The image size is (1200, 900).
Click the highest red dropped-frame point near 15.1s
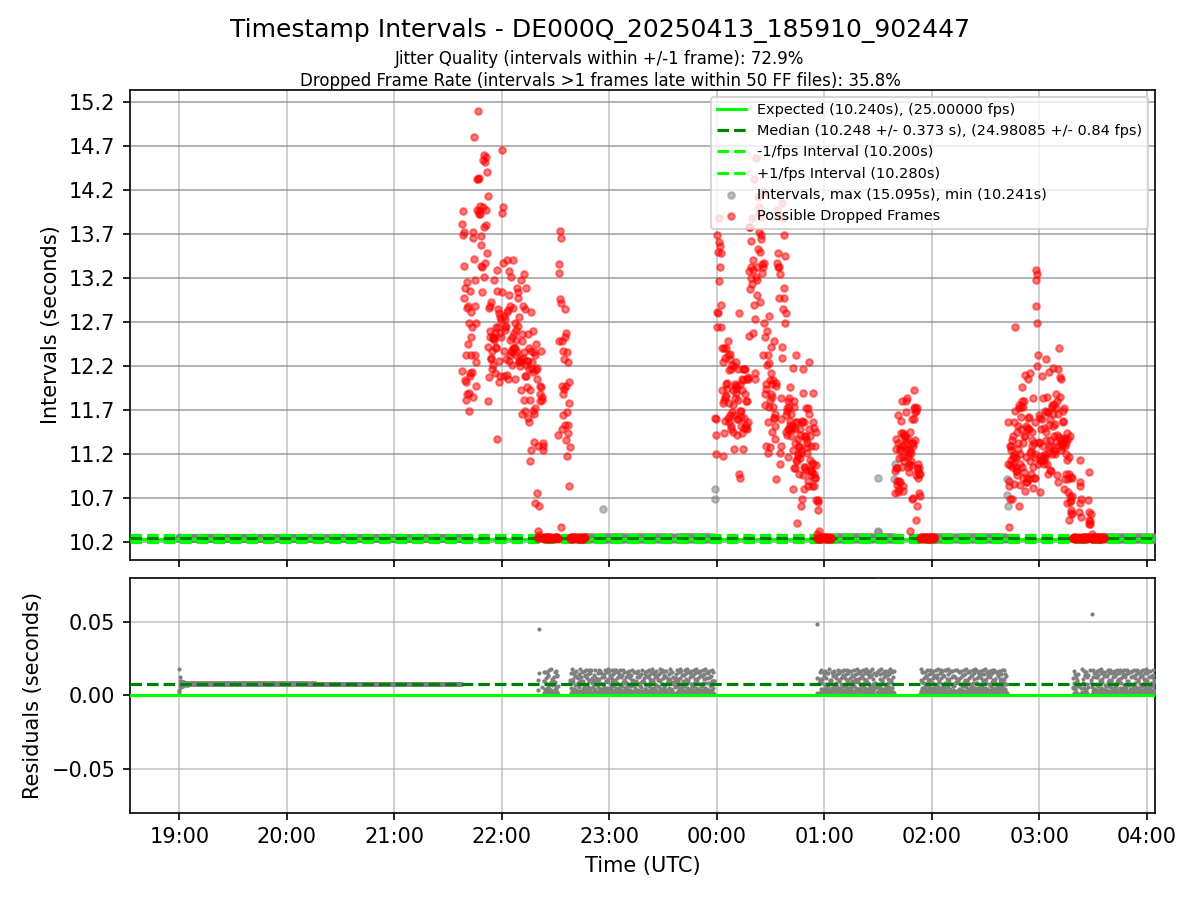tap(478, 111)
